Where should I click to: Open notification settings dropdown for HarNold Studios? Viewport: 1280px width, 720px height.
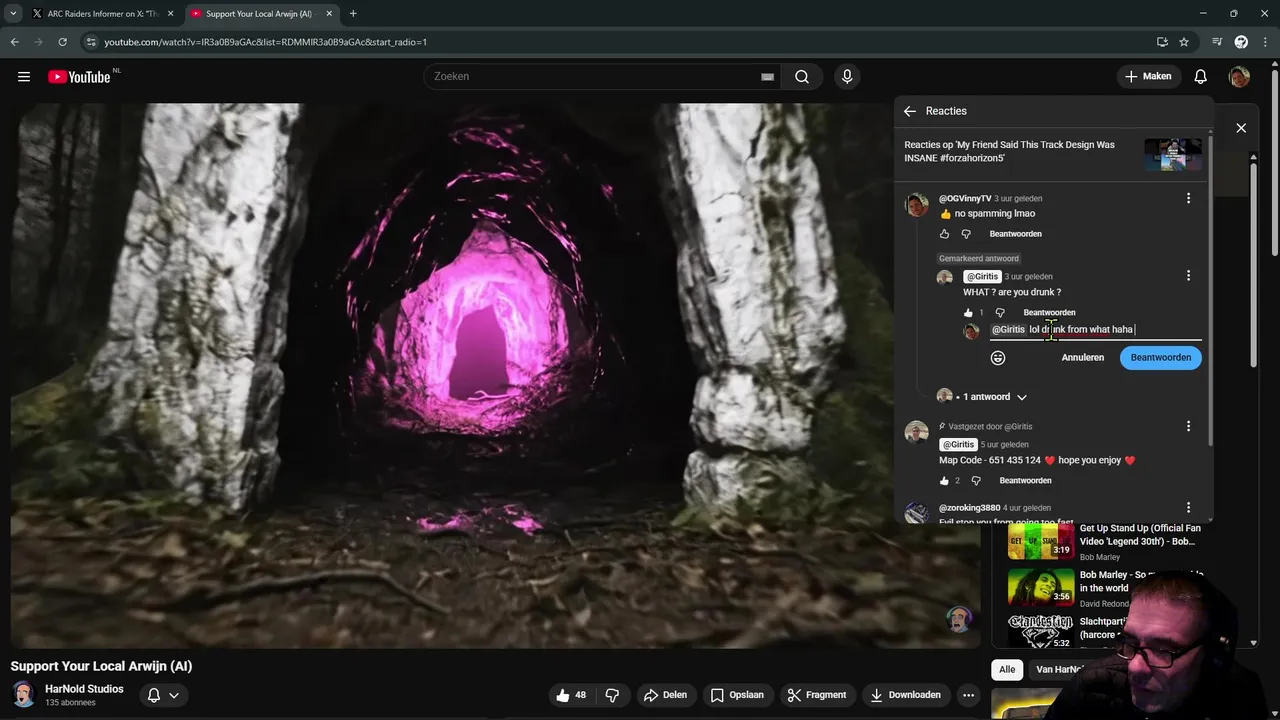tap(163, 695)
